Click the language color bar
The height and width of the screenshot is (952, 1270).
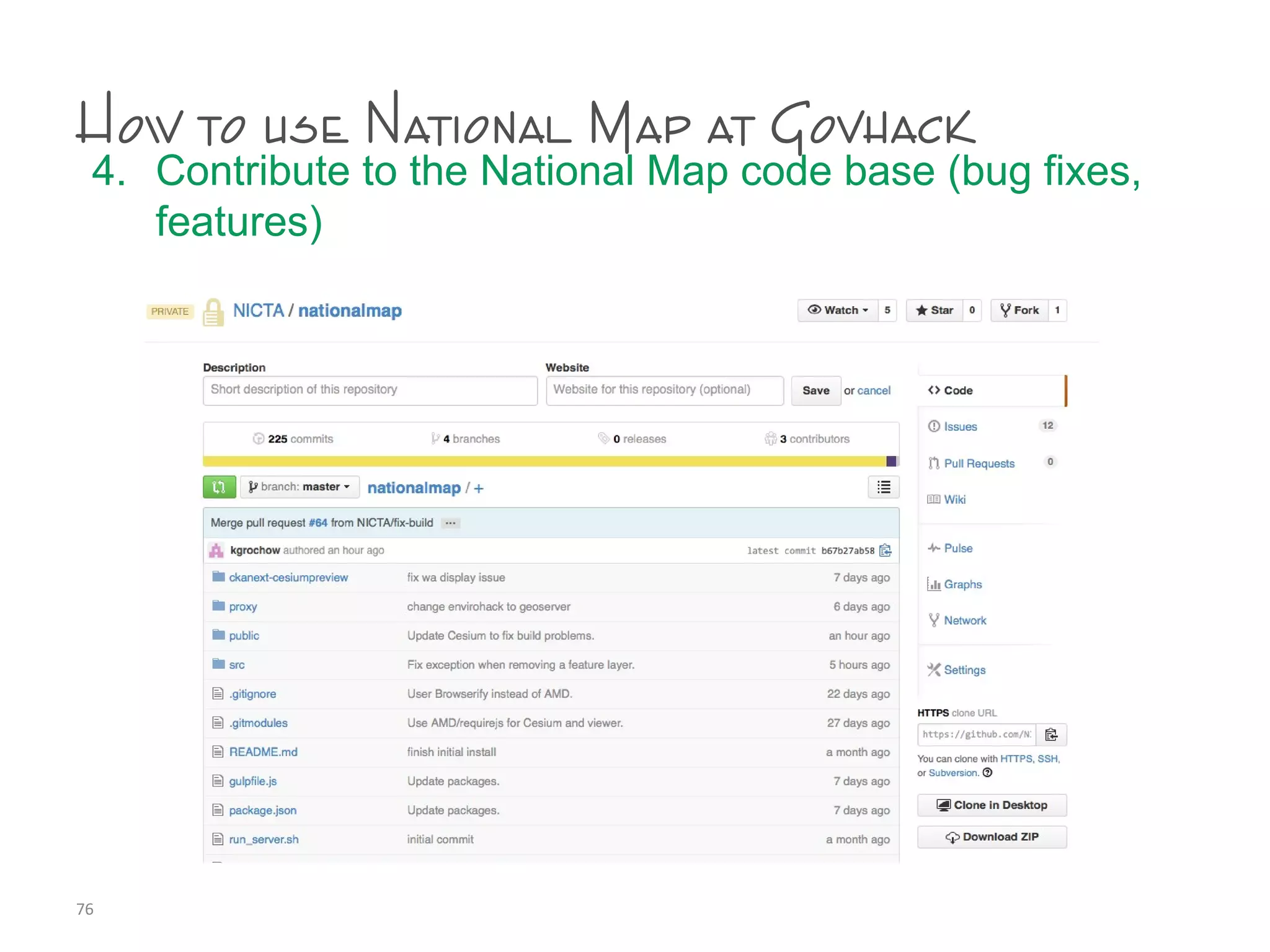pos(546,461)
